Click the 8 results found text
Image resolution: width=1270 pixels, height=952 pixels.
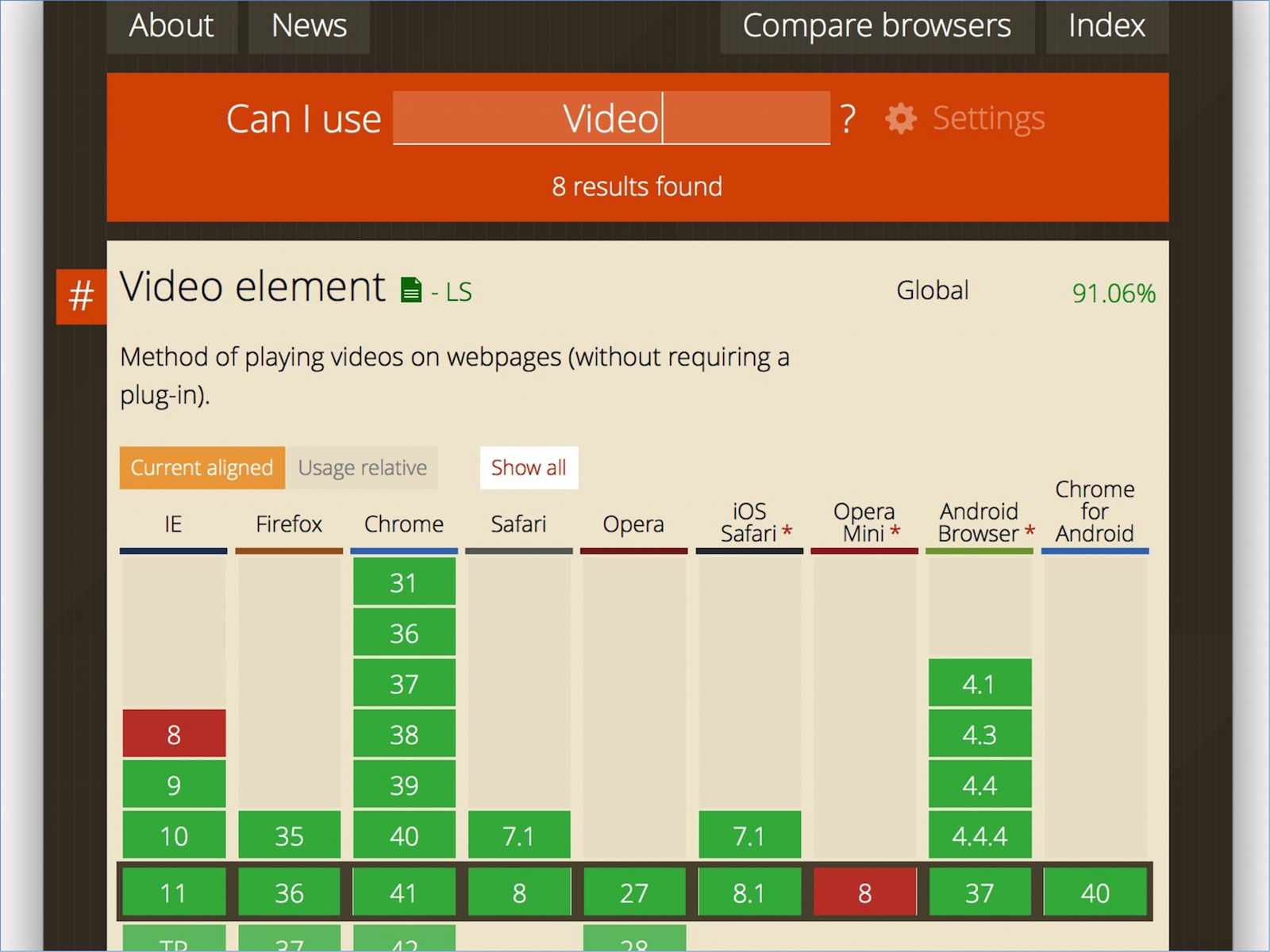coord(637,186)
